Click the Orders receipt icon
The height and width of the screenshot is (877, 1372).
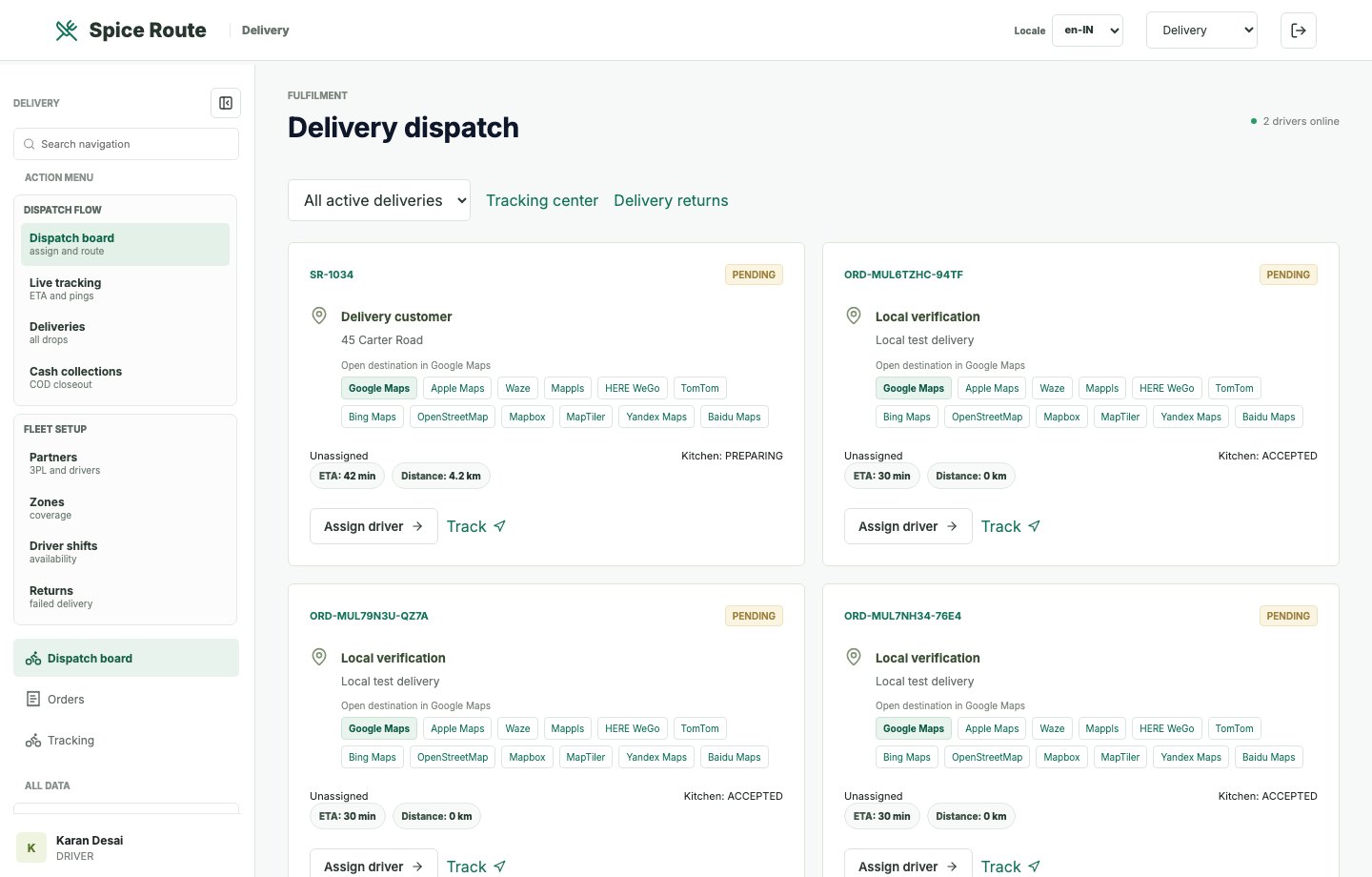tap(33, 699)
